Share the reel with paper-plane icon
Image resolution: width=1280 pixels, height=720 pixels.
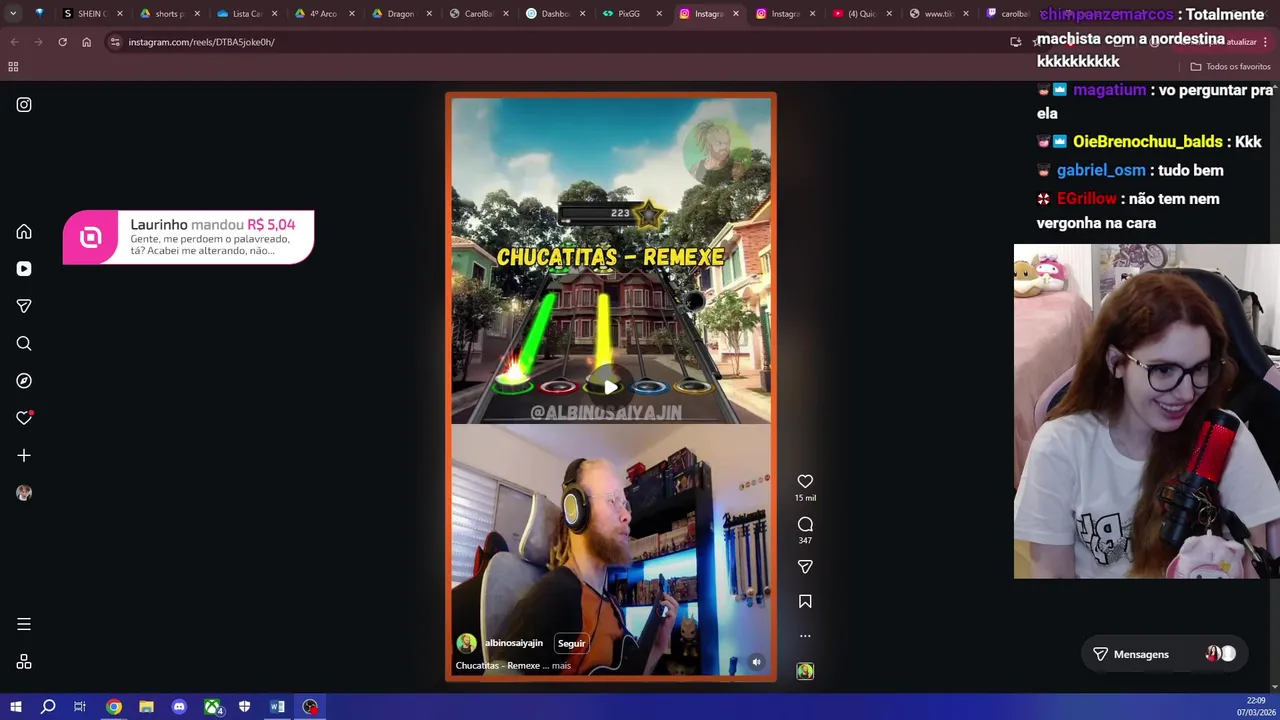click(805, 567)
